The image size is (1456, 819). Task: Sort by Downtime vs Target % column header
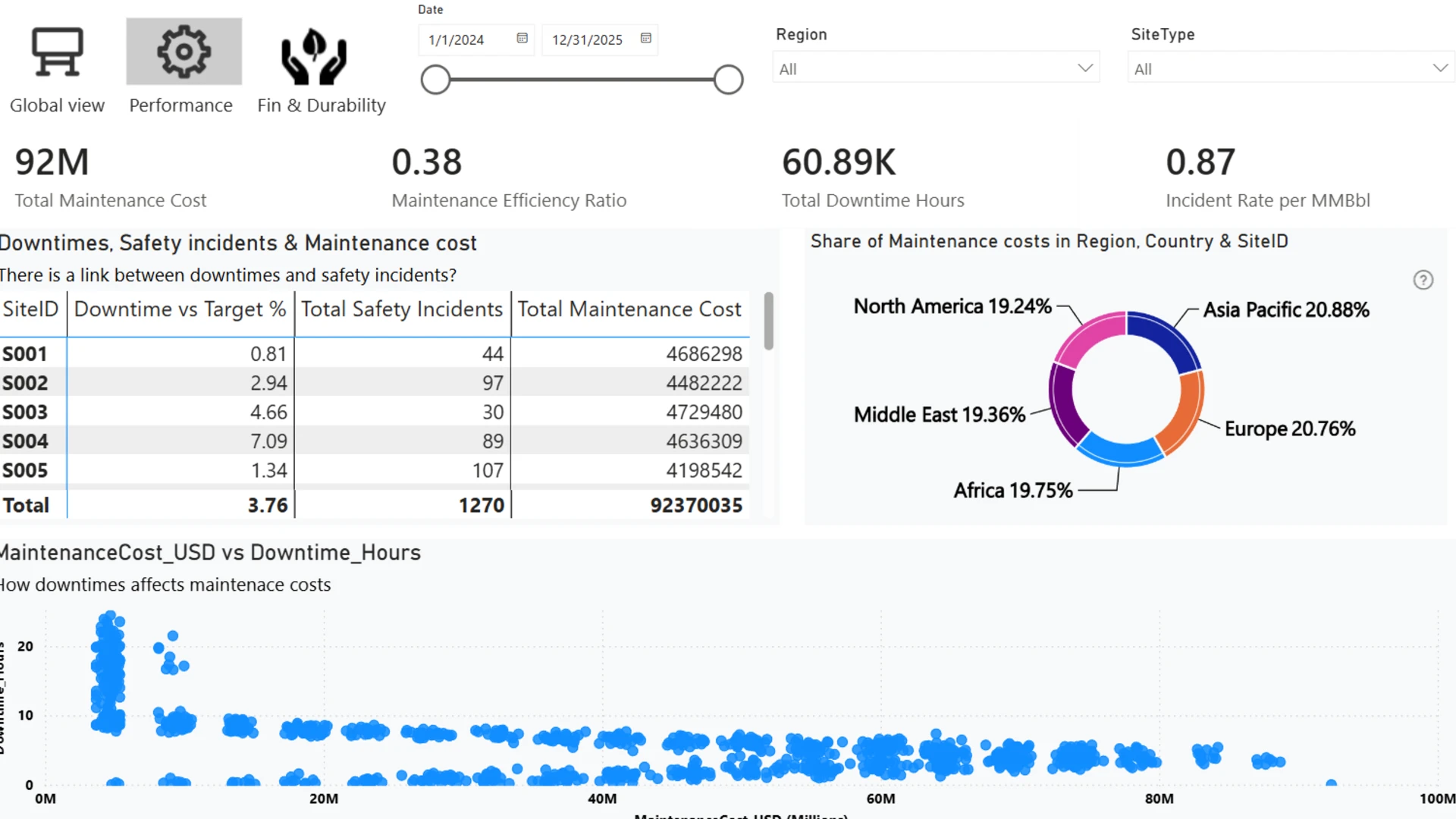click(180, 309)
